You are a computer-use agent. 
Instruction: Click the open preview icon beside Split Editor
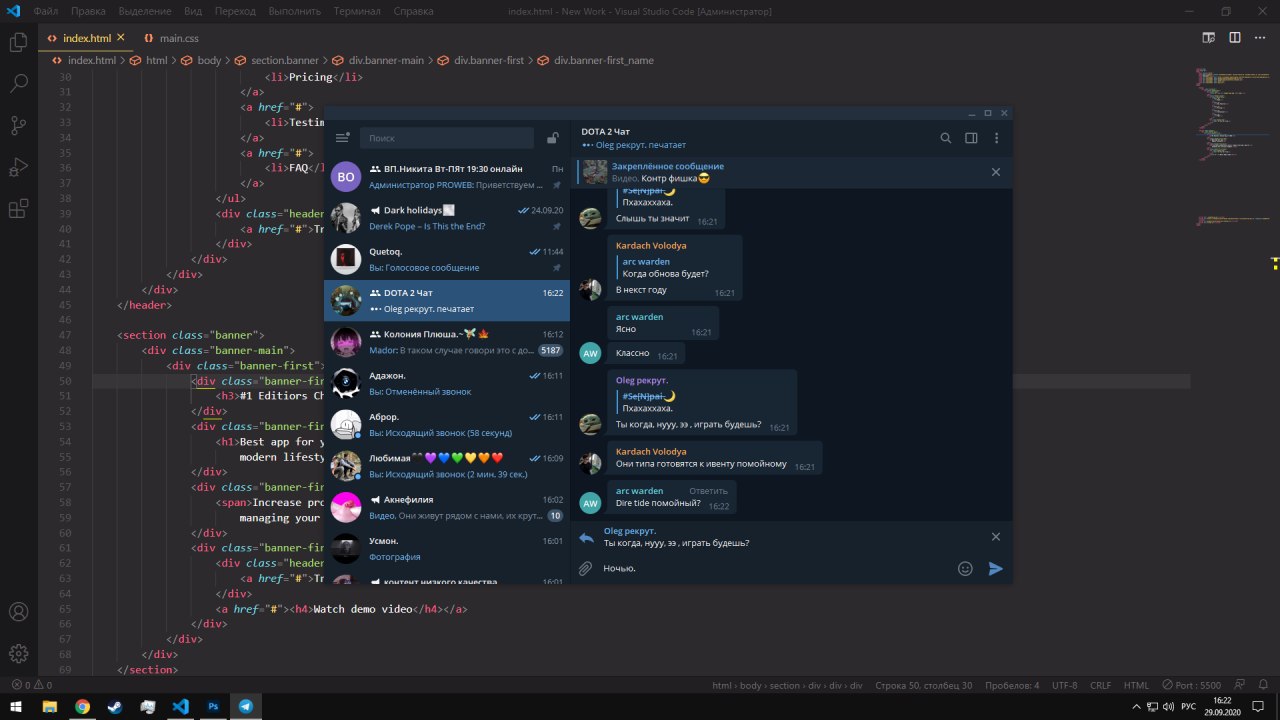[x=1209, y=38]
